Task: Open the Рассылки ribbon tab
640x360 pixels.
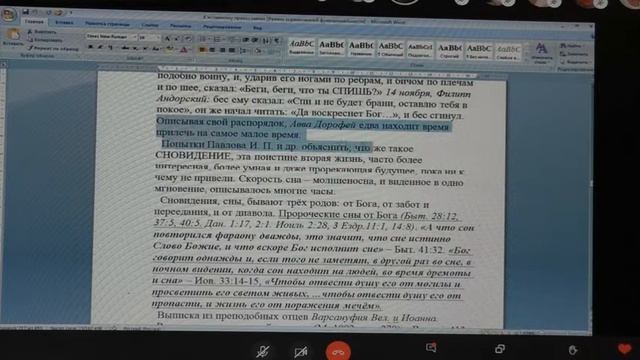Action: pyautogui.click(x=180, y=26)
